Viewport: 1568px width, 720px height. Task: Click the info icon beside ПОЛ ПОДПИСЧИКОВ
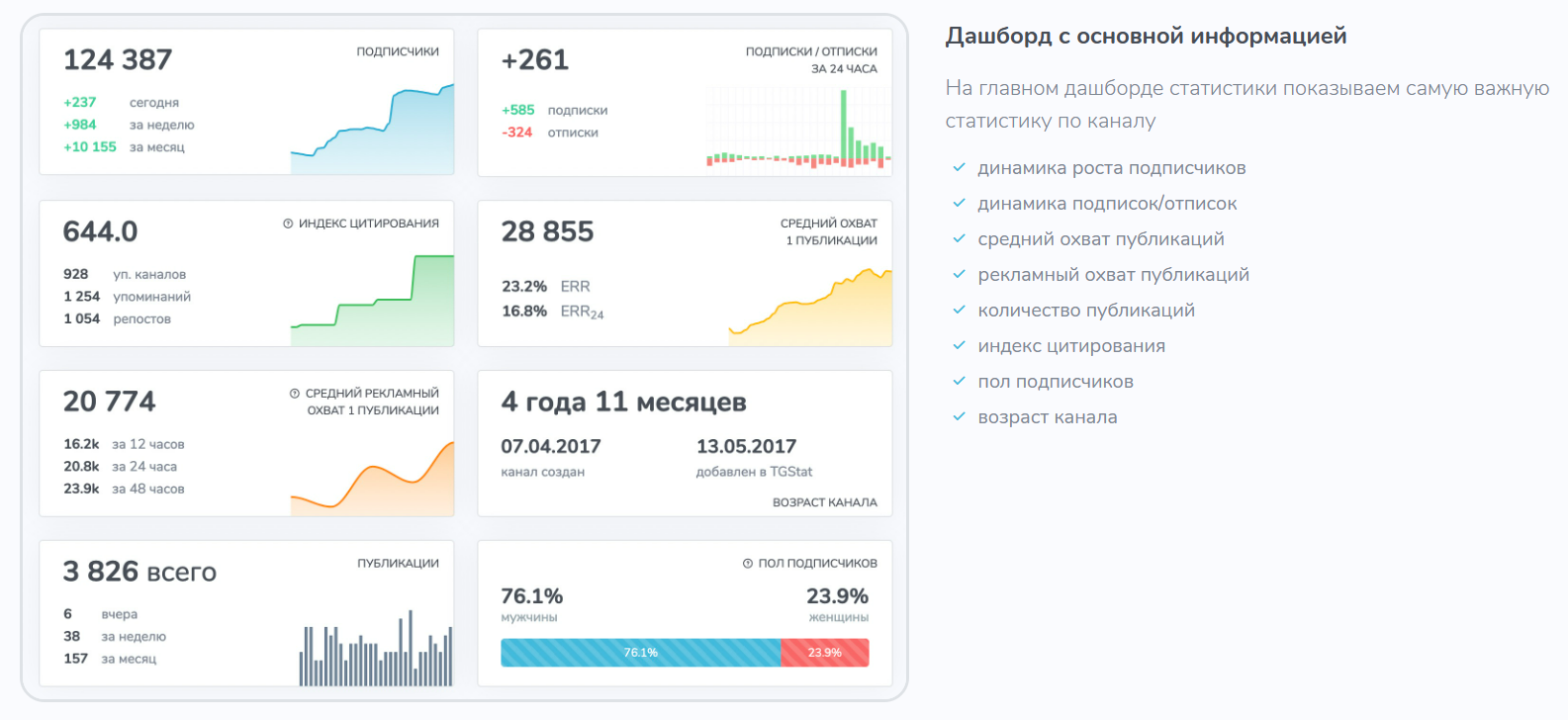pos(748,564)
